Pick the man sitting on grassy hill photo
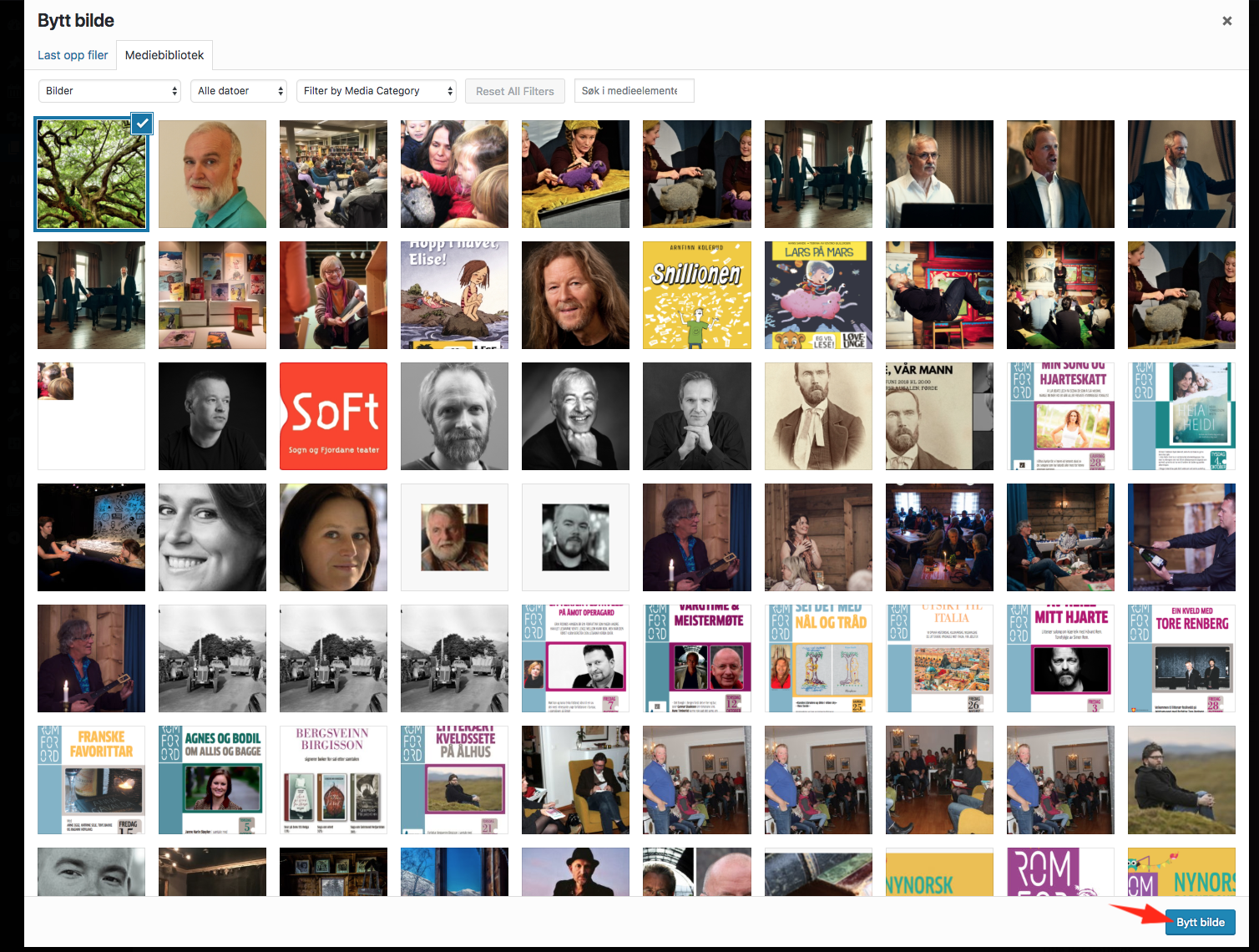 pyautogui.click(x=1181, y=780)
